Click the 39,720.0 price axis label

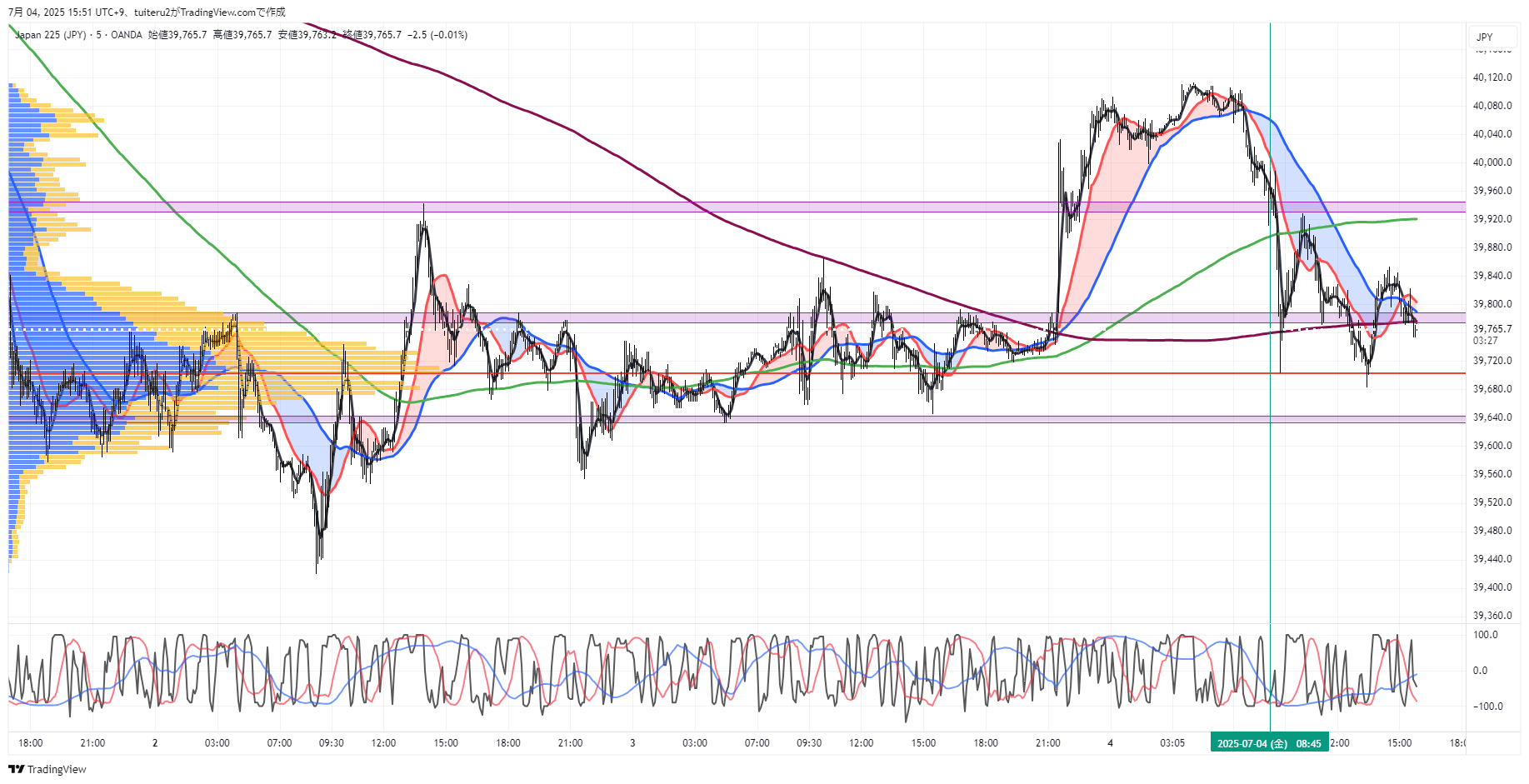(x=1492, y=361)
